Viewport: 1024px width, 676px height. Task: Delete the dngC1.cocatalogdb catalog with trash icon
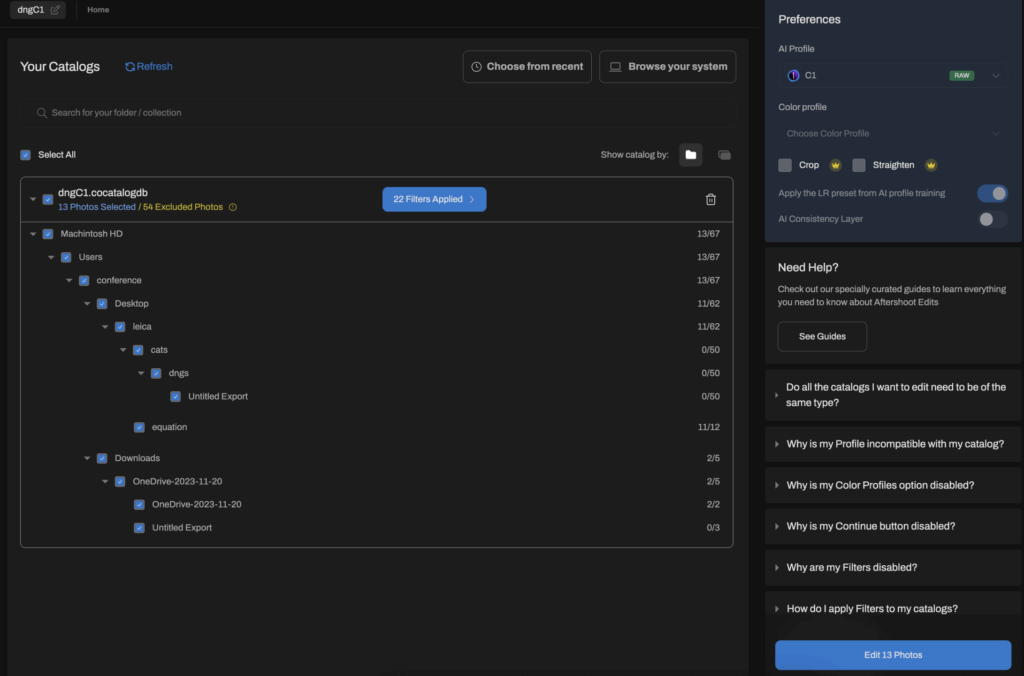[x=710, y=199]
